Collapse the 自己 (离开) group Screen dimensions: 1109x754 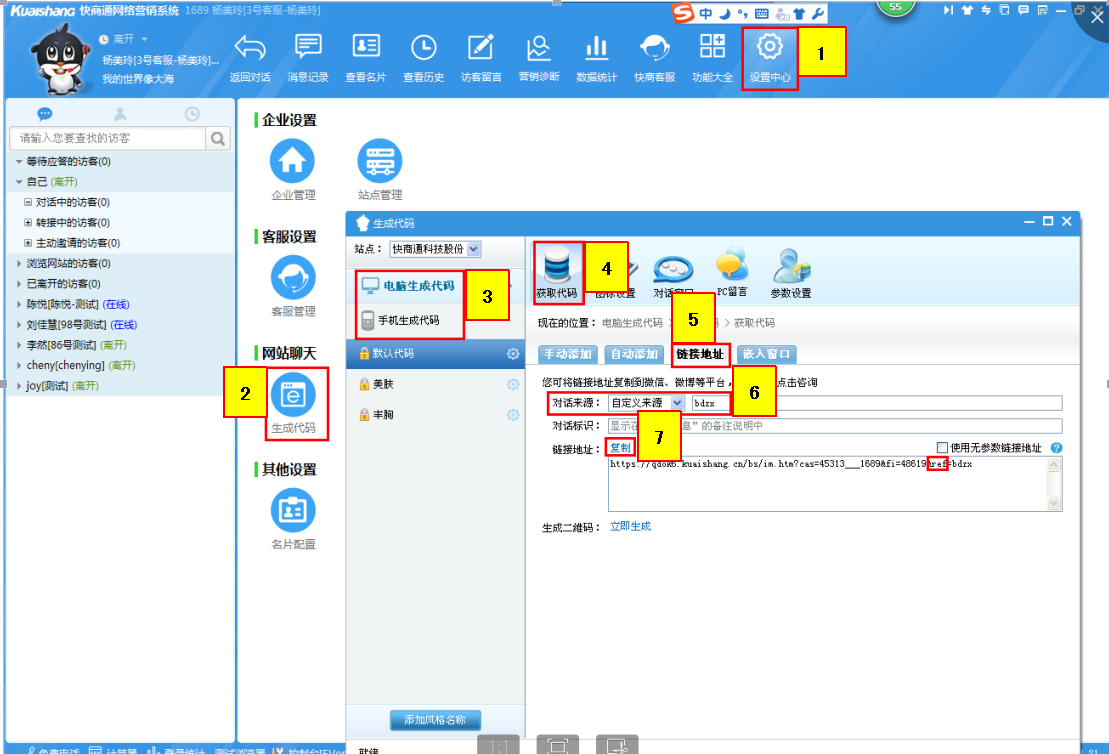(x=19, y=182)
